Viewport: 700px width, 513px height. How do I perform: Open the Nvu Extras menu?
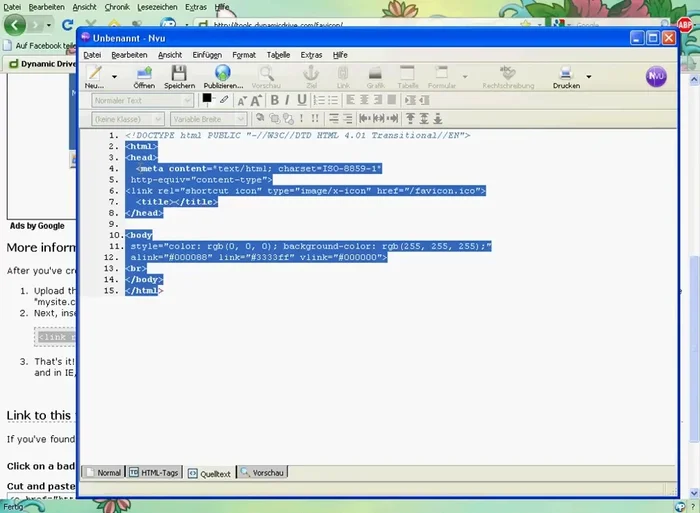311,55
